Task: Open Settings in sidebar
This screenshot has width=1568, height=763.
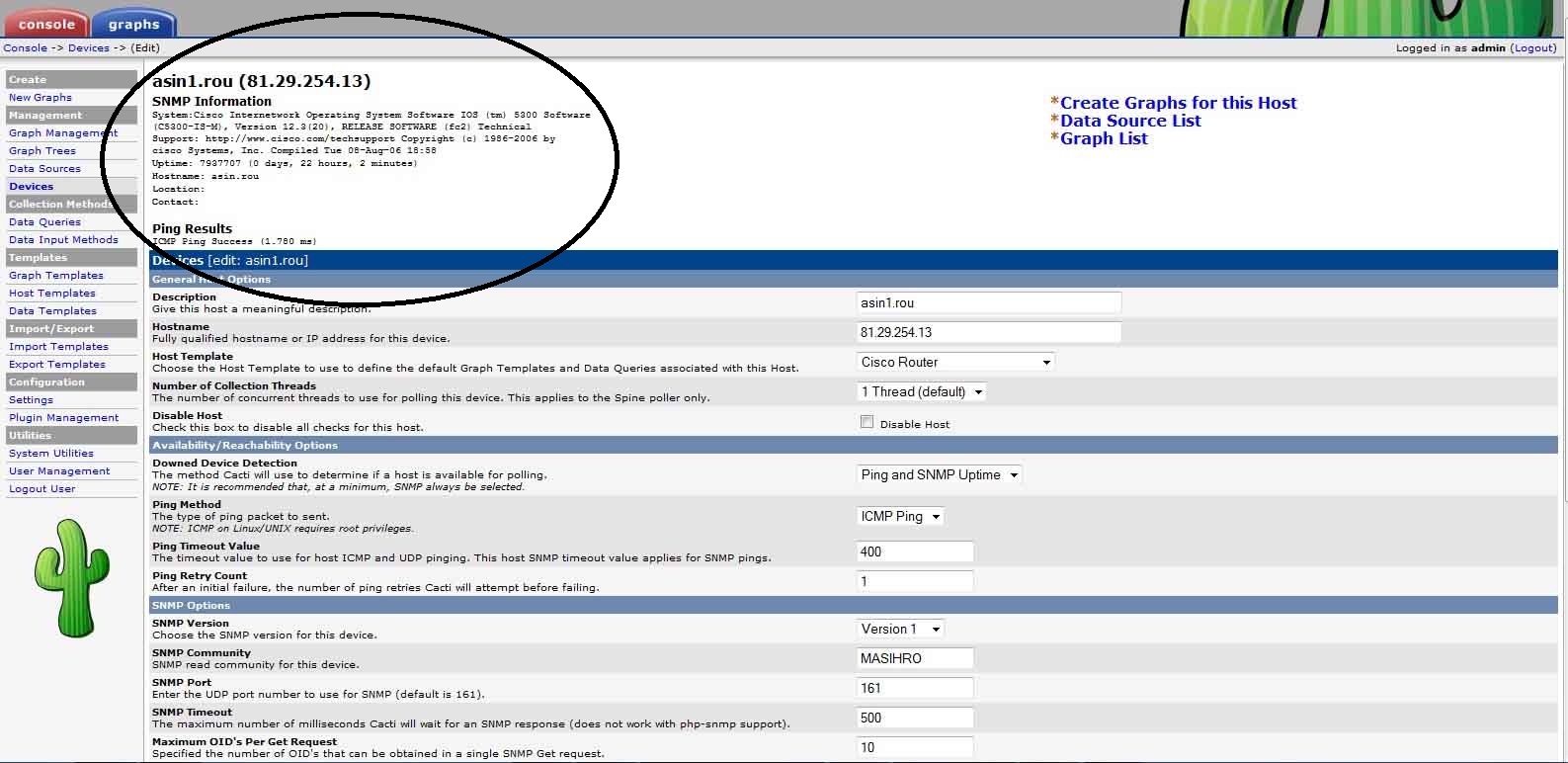Action: (x=31, y=400)
